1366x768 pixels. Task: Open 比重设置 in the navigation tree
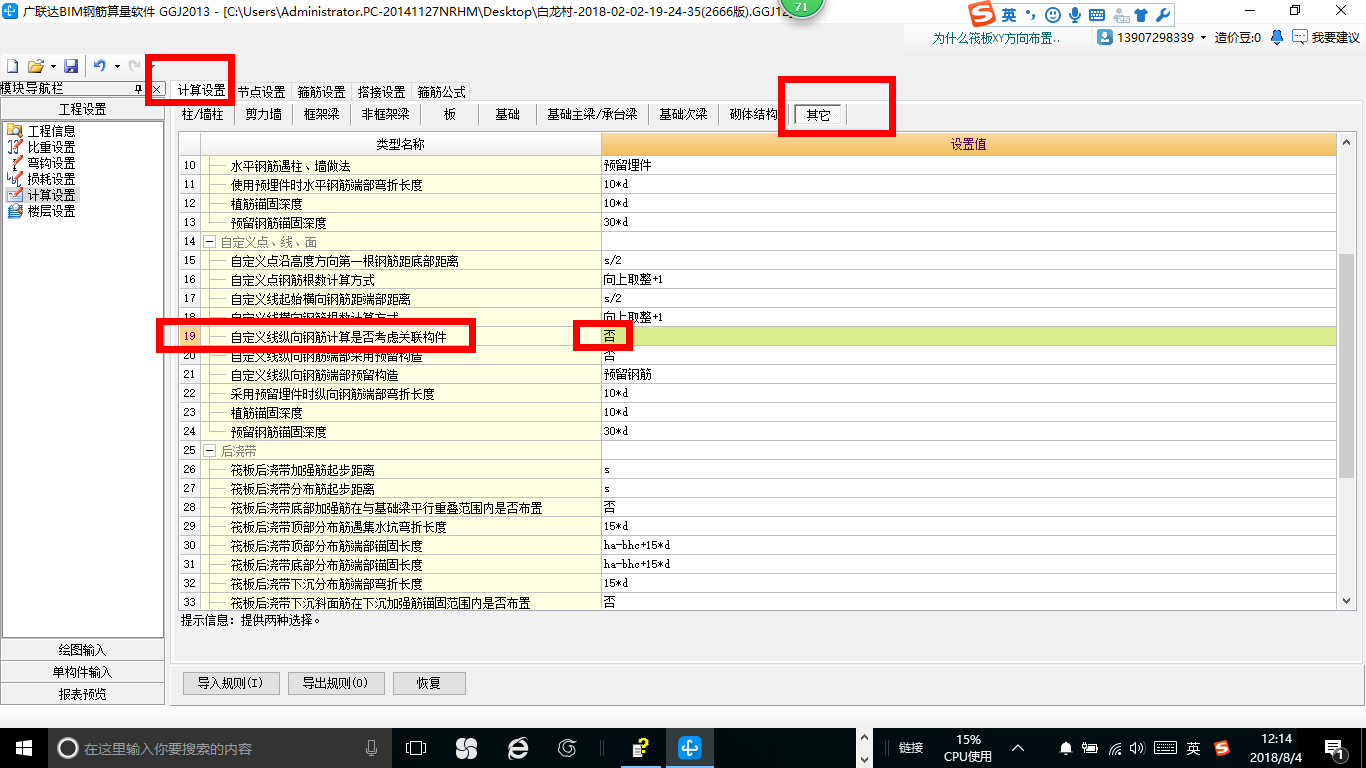[x=51, y=147]
